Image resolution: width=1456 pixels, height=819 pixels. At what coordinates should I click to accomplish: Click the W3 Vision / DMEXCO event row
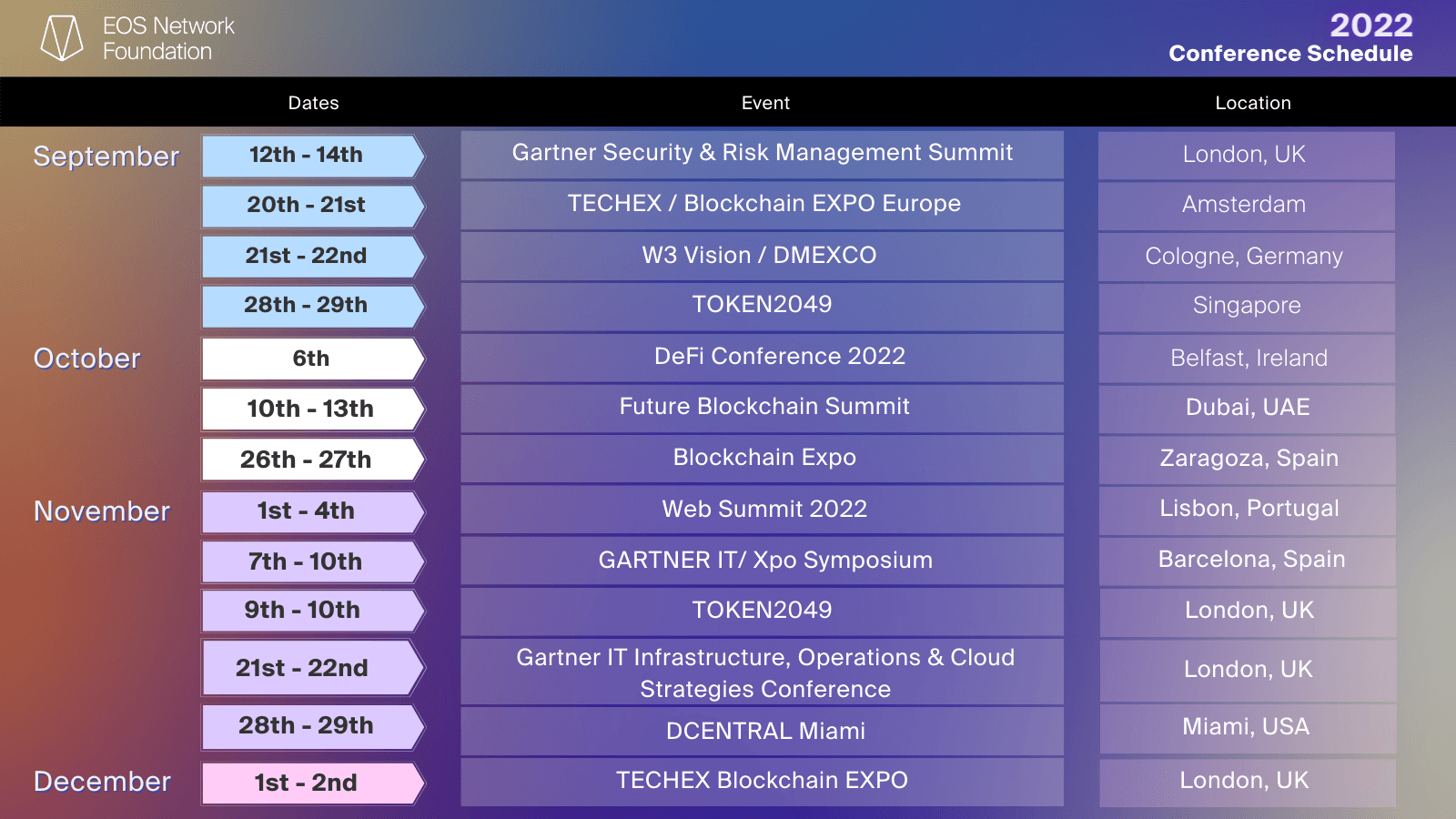coord(762,256)
